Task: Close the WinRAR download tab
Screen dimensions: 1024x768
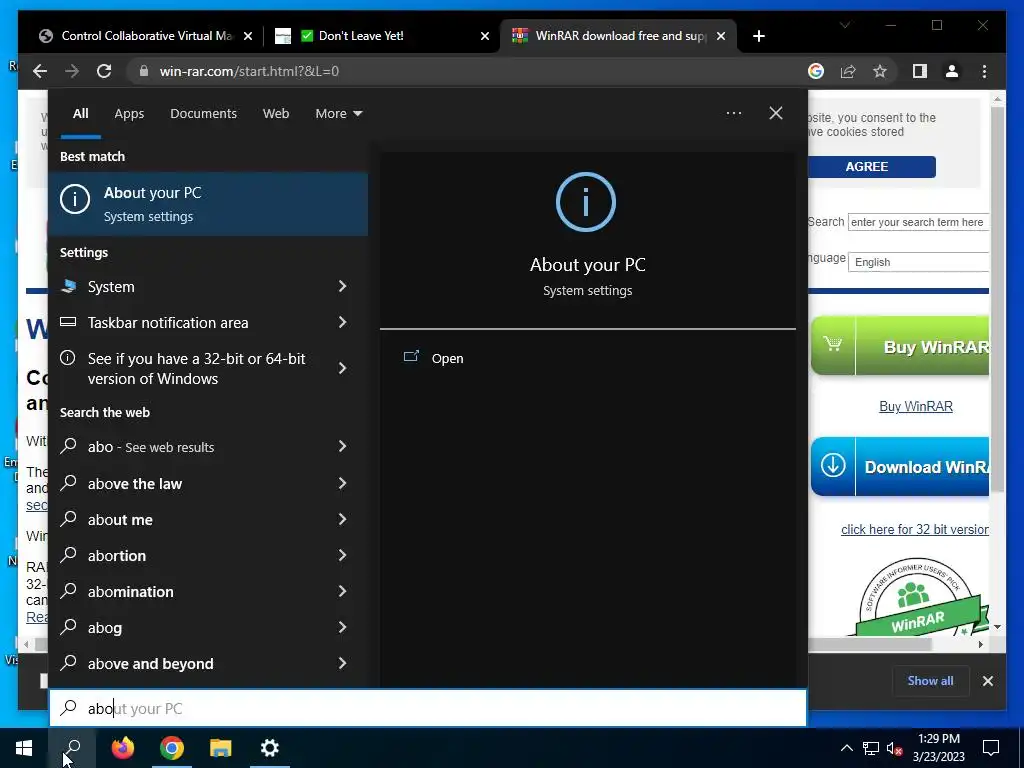Action: (x=721, y=36)
